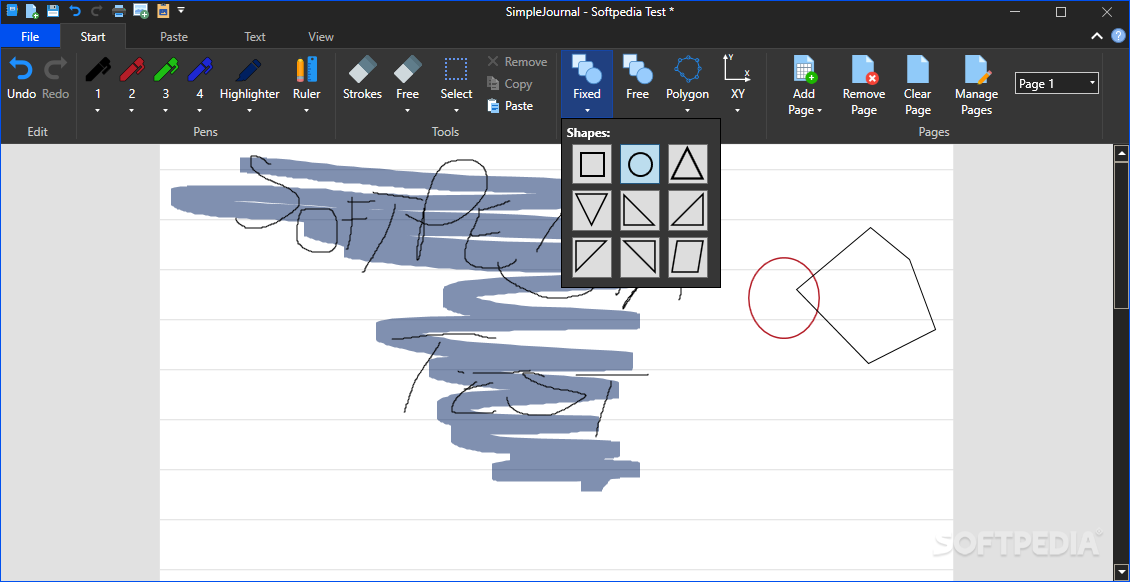This screenshot has height=582, width=1130.
Task: Click vertical scrollbar up arrow
Action: [1121, 153]
